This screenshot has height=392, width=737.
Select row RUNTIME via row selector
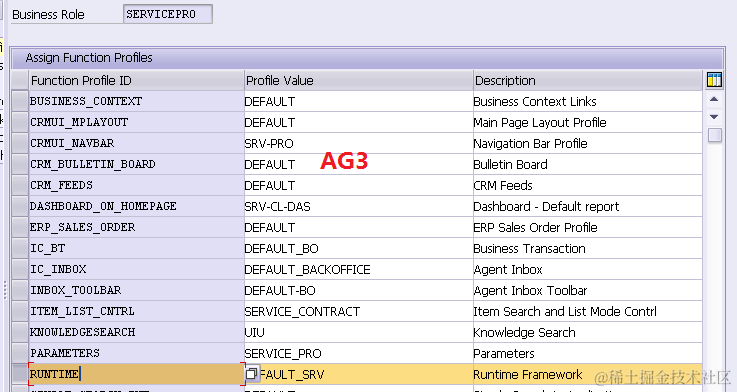(20, 374)
